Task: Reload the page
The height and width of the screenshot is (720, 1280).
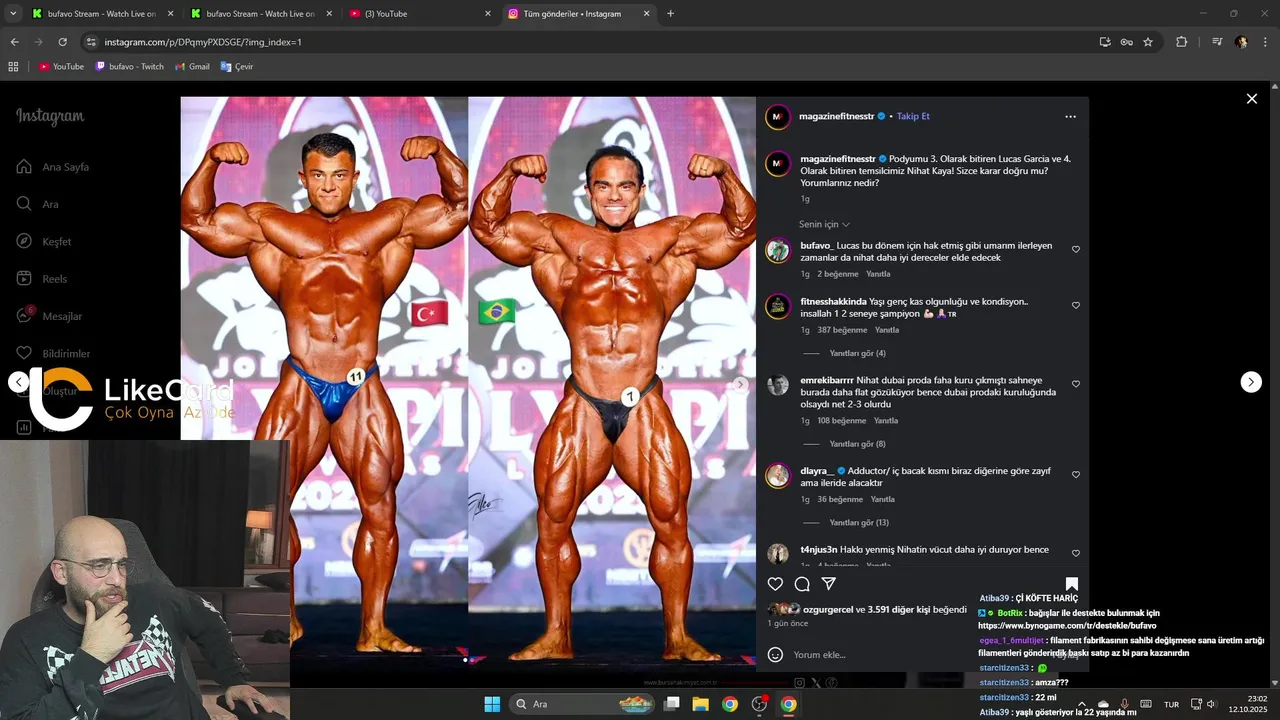Action: 62,42
